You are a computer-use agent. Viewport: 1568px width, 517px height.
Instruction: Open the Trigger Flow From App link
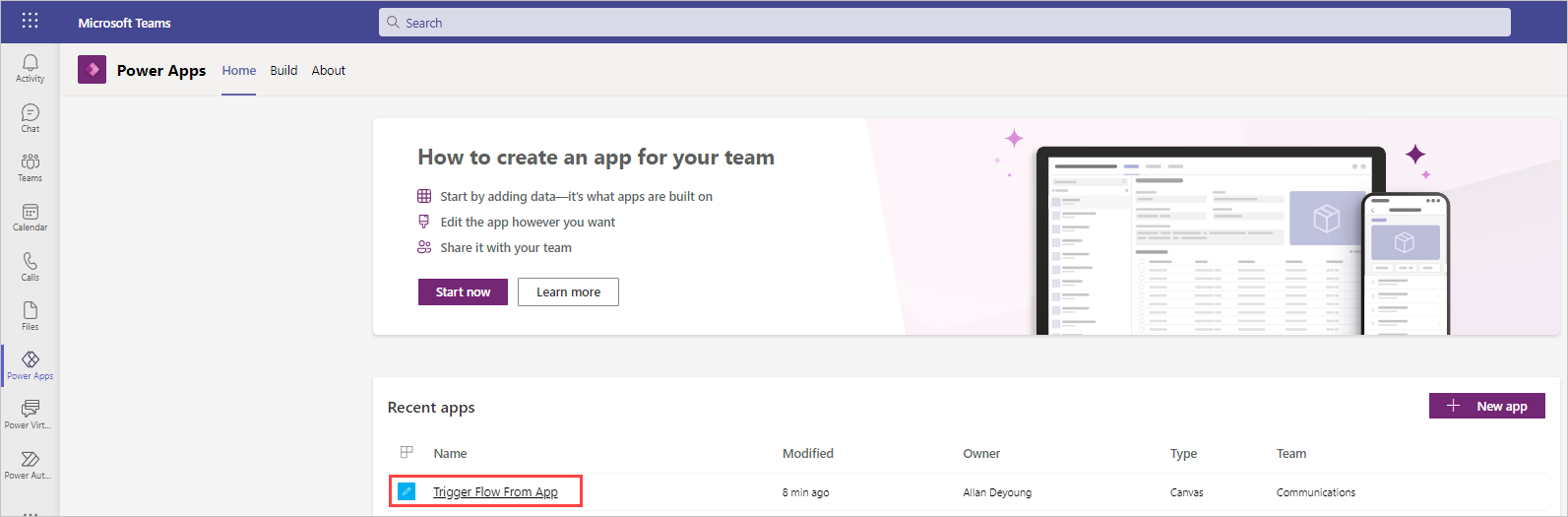pyautogui.click(x=495, y=491)
